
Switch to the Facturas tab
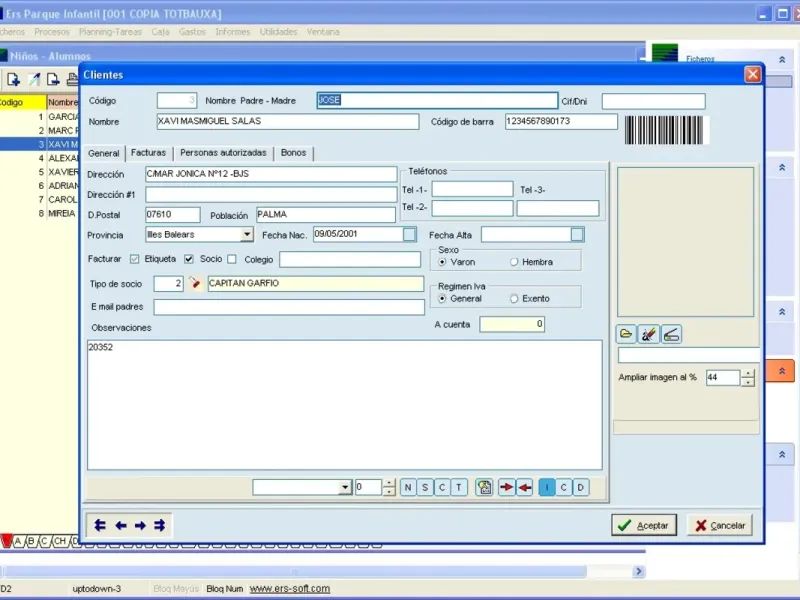click(x=148, y=153)
